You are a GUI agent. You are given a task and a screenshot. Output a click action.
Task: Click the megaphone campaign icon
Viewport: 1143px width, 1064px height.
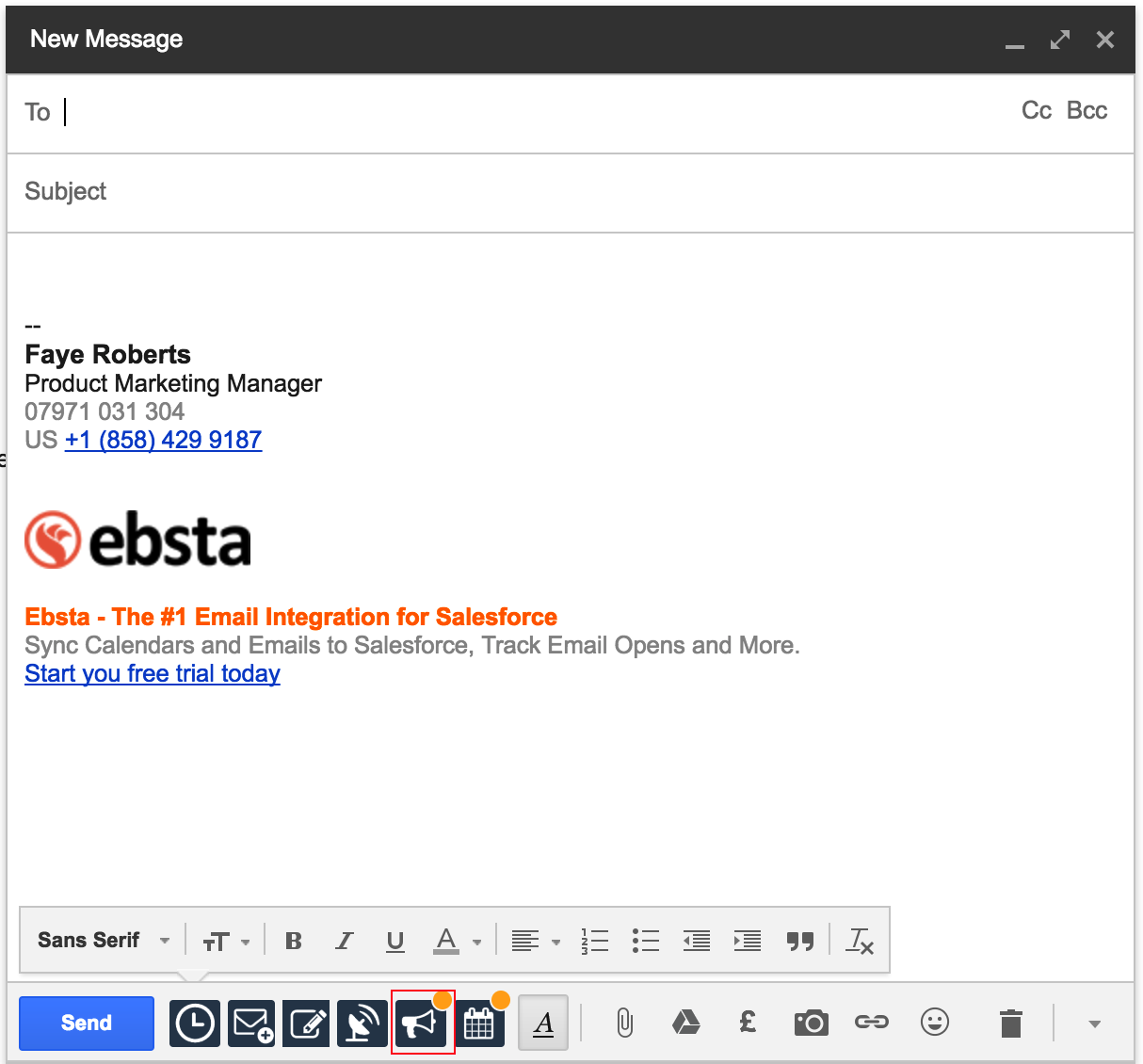(421, 1023)
